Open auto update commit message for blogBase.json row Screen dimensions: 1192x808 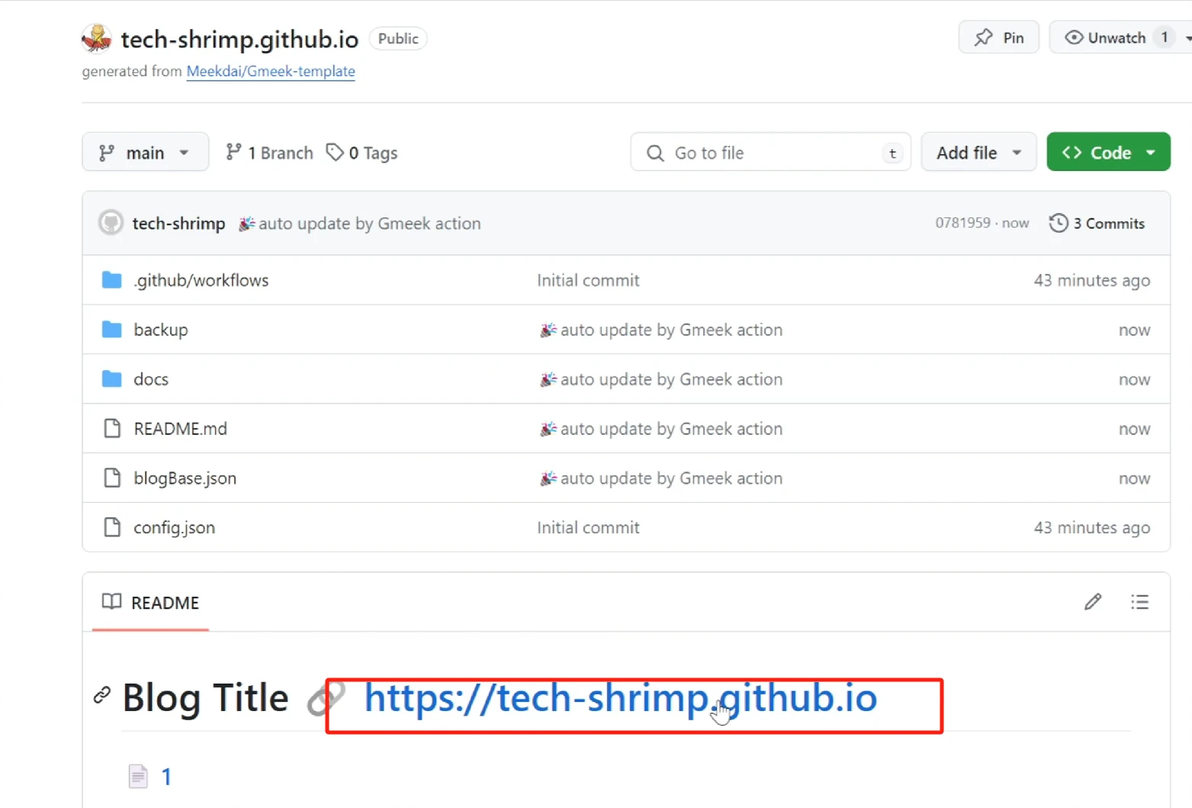tap(661, 478)
